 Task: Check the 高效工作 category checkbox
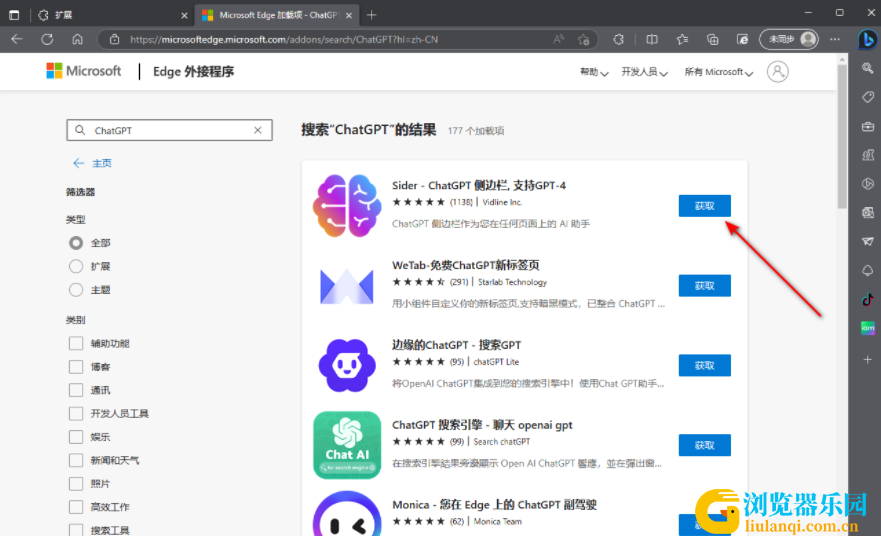pos(76,507)
